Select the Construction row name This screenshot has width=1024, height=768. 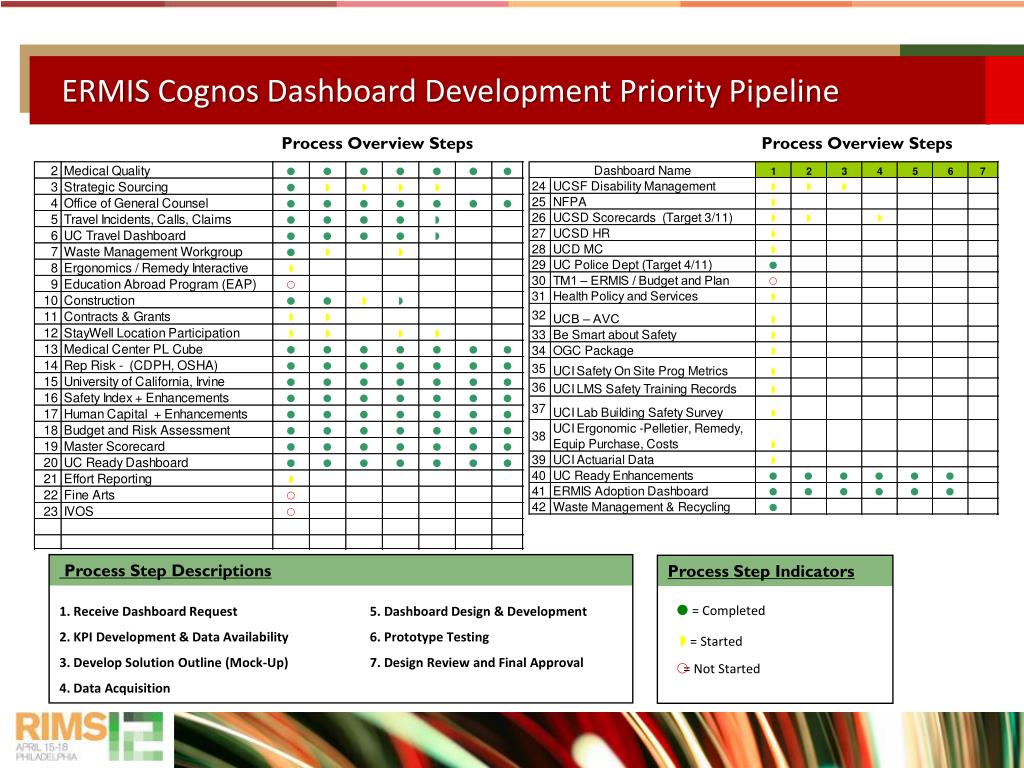tap(99, 300)
